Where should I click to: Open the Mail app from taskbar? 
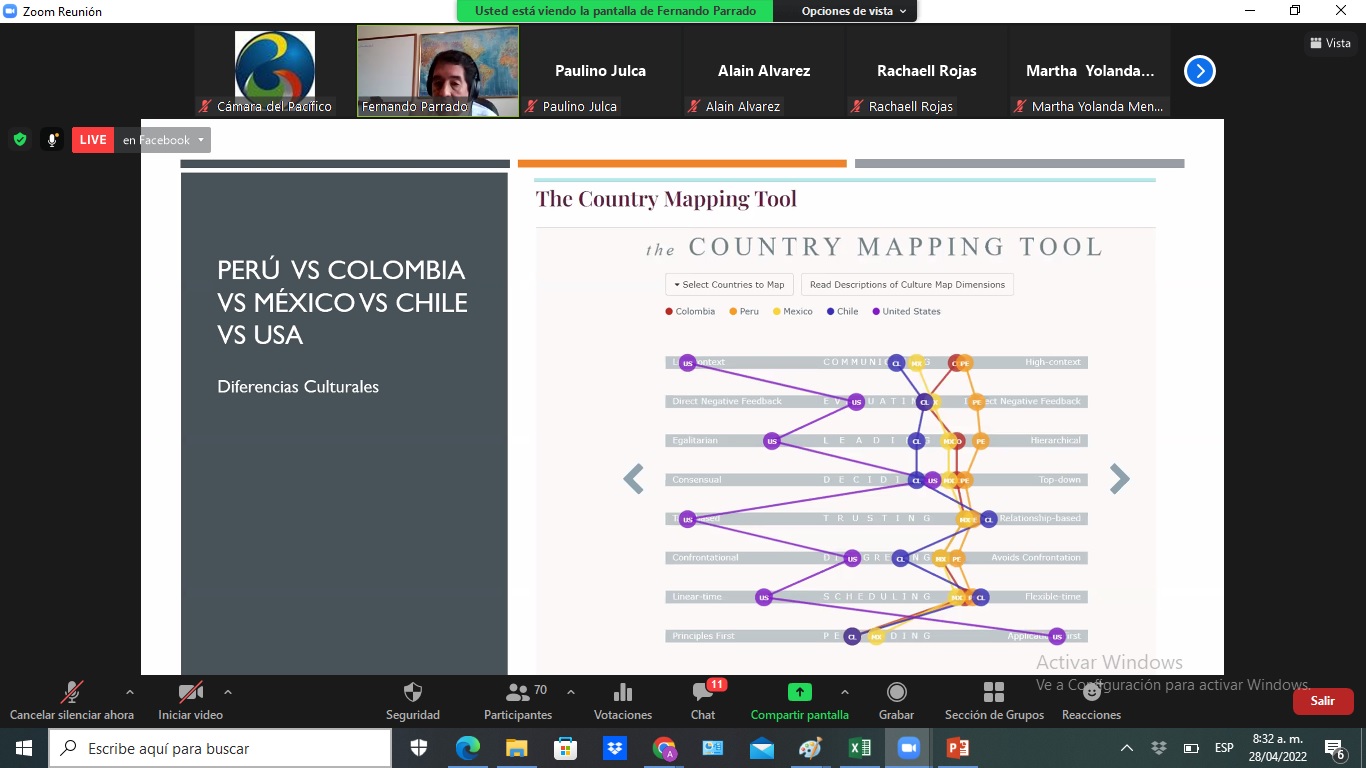[762, 748]
